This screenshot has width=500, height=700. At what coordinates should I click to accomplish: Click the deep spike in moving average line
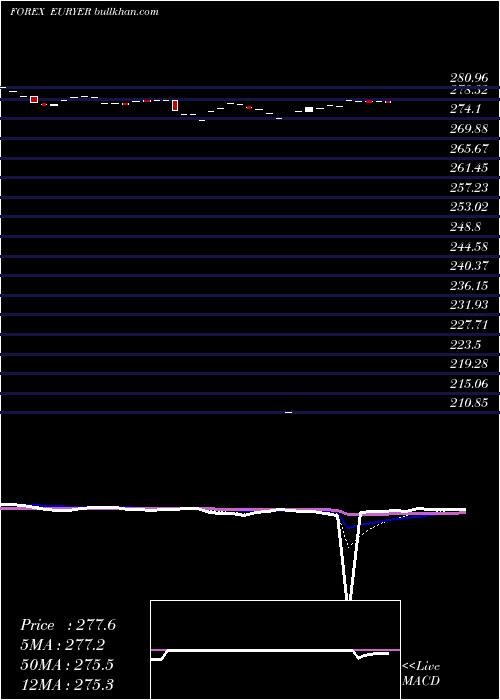349,558
